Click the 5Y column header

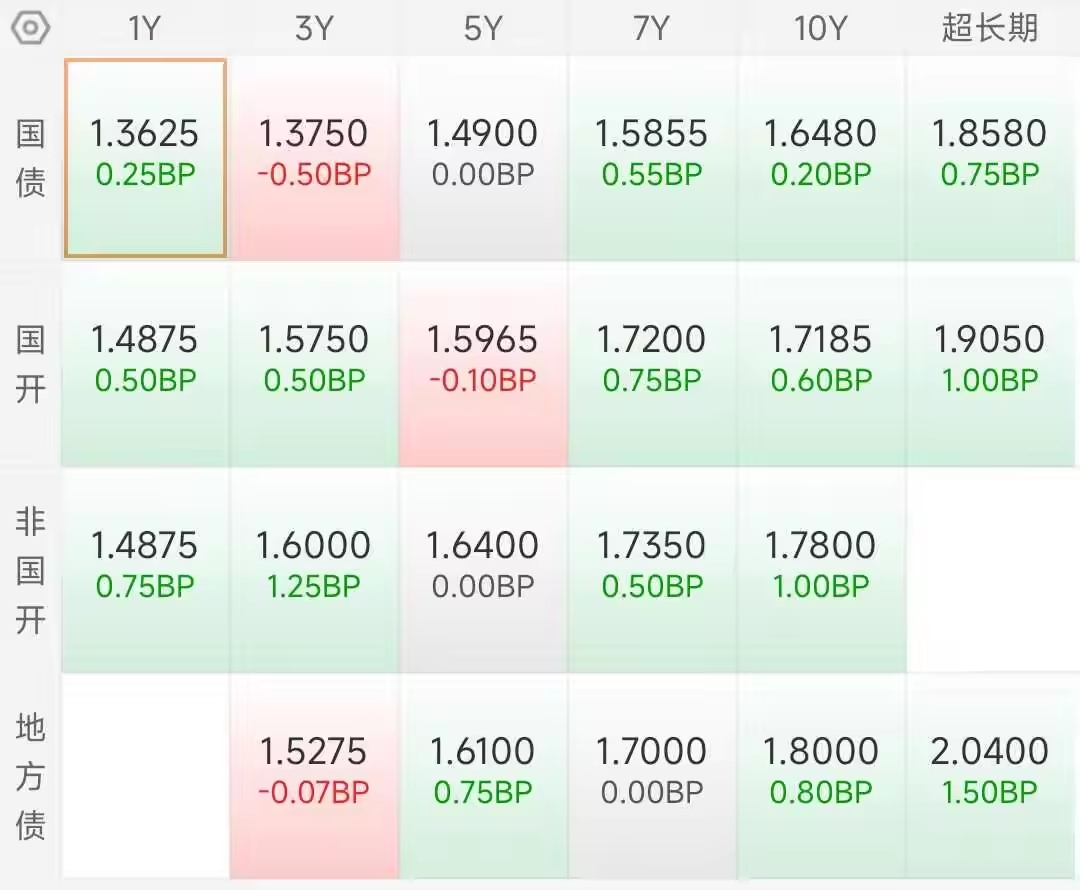[482, 29]
